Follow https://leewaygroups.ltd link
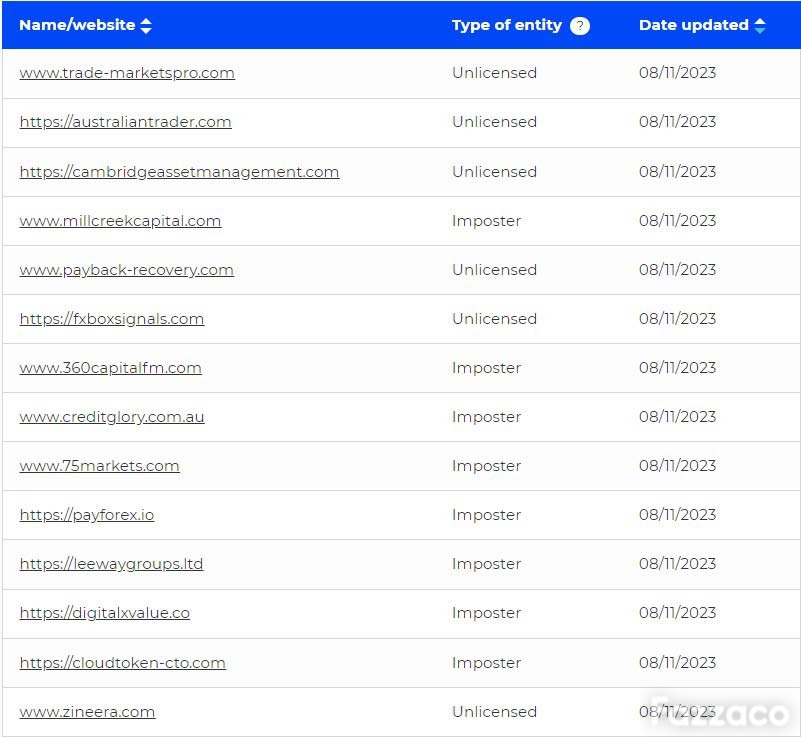This screenshot has width=801, height=737. (111, 564)
